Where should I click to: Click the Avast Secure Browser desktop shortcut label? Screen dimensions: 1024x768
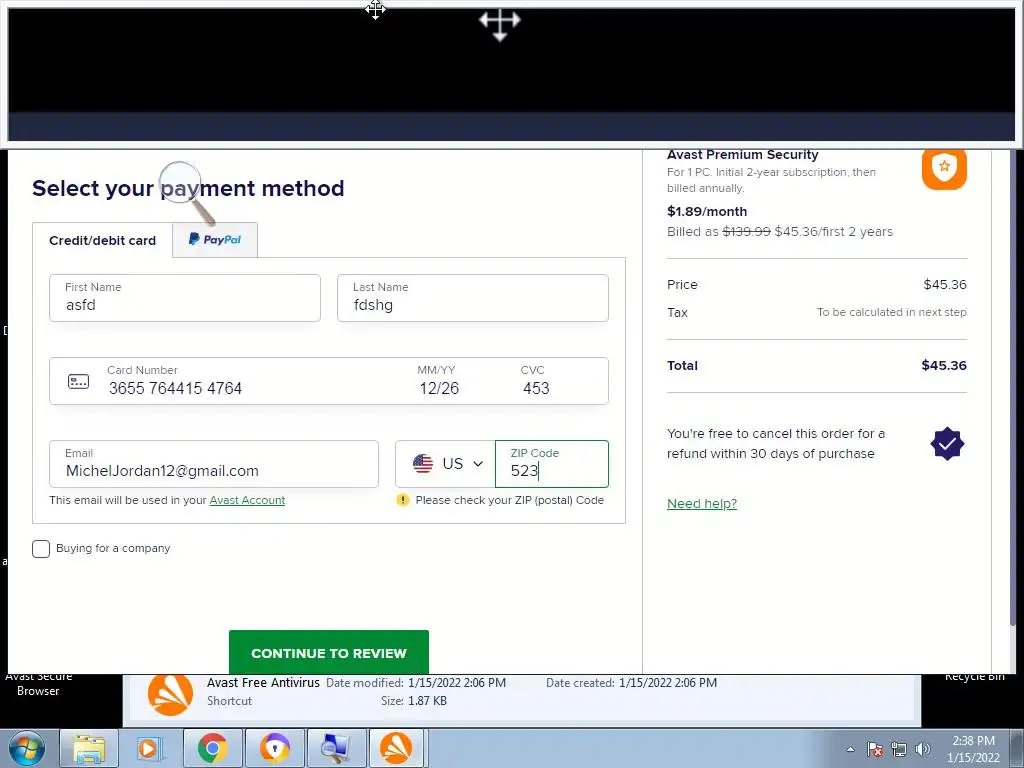point(38,683)
